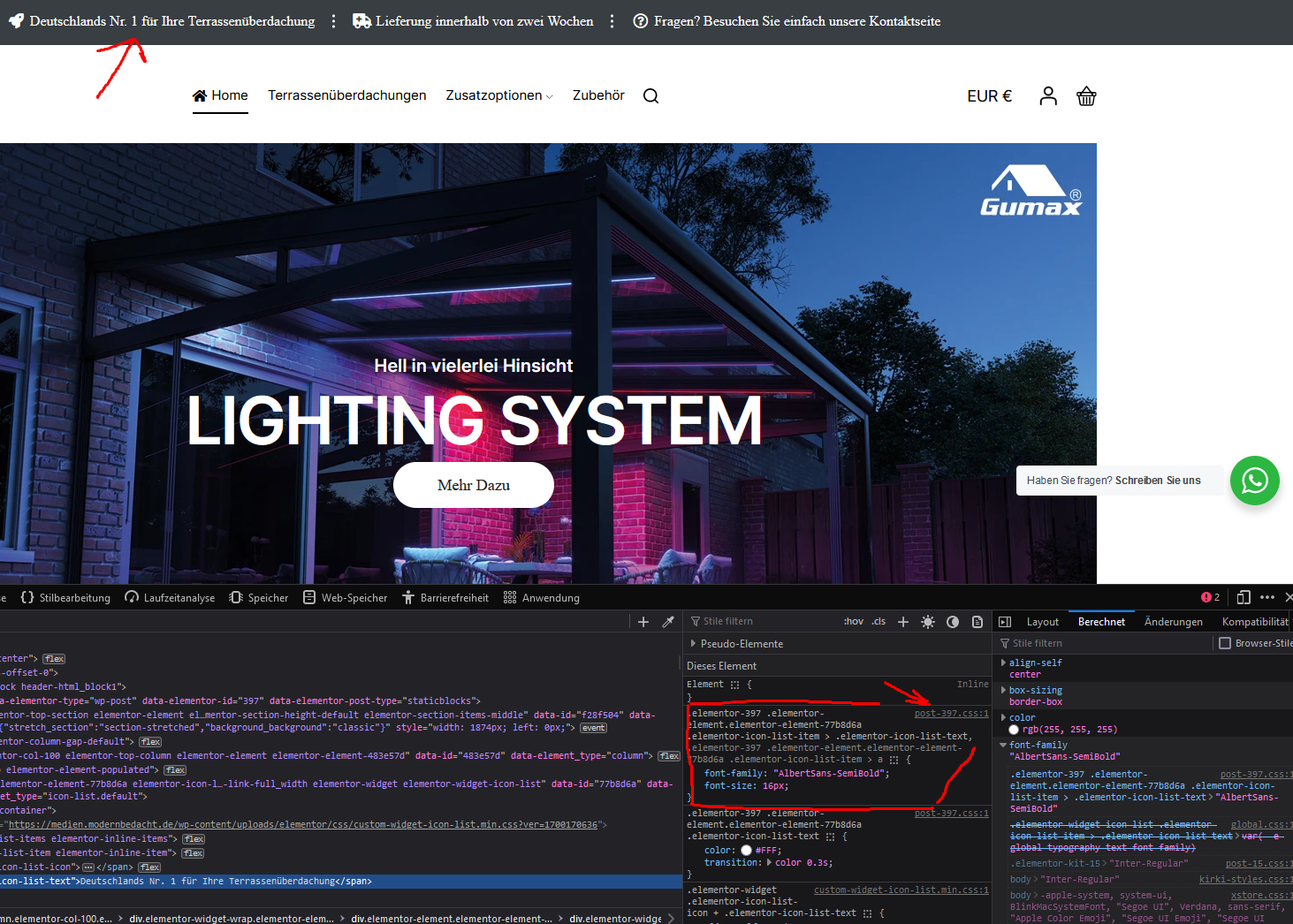Click div.elementor-widget-wrap breadcrumb item
Viewport: 1293px width, 924px height.
pyautogui.click(x=232, y=919)
